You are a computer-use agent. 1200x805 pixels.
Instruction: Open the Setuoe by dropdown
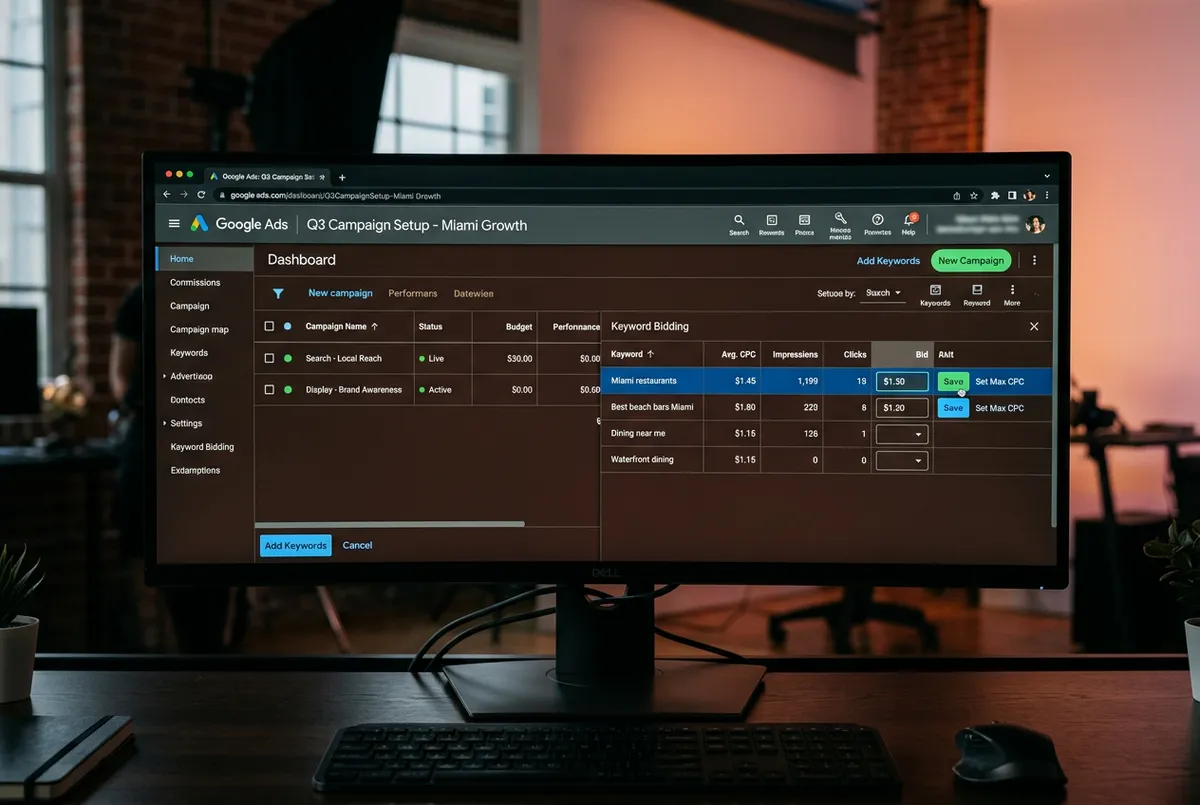[884, 293]
